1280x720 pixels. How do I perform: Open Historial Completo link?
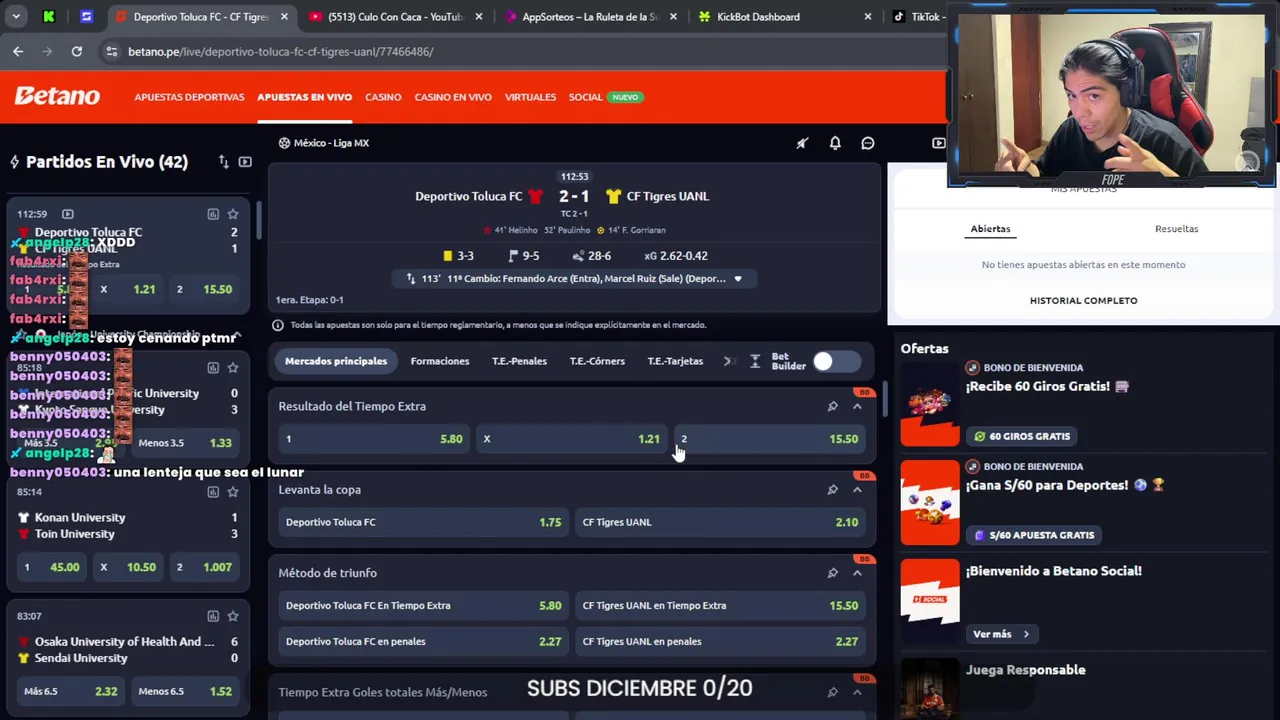tap(1083, 300)
